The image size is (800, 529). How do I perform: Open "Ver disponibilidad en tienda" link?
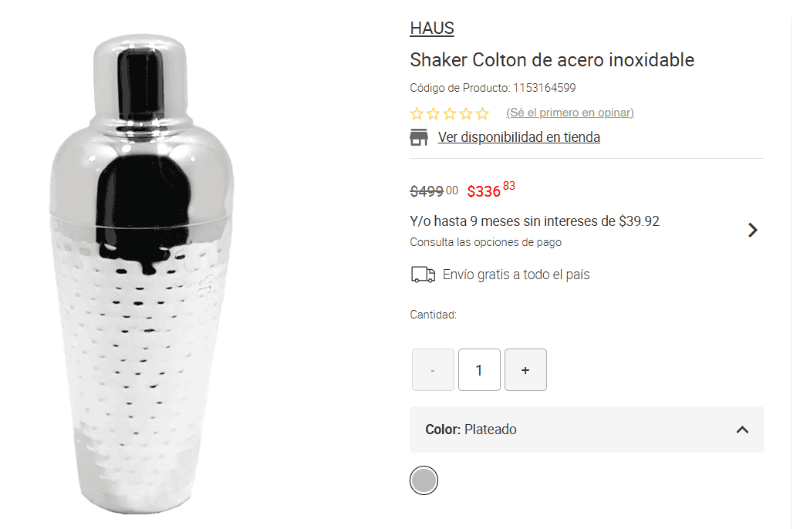[518, 137]
